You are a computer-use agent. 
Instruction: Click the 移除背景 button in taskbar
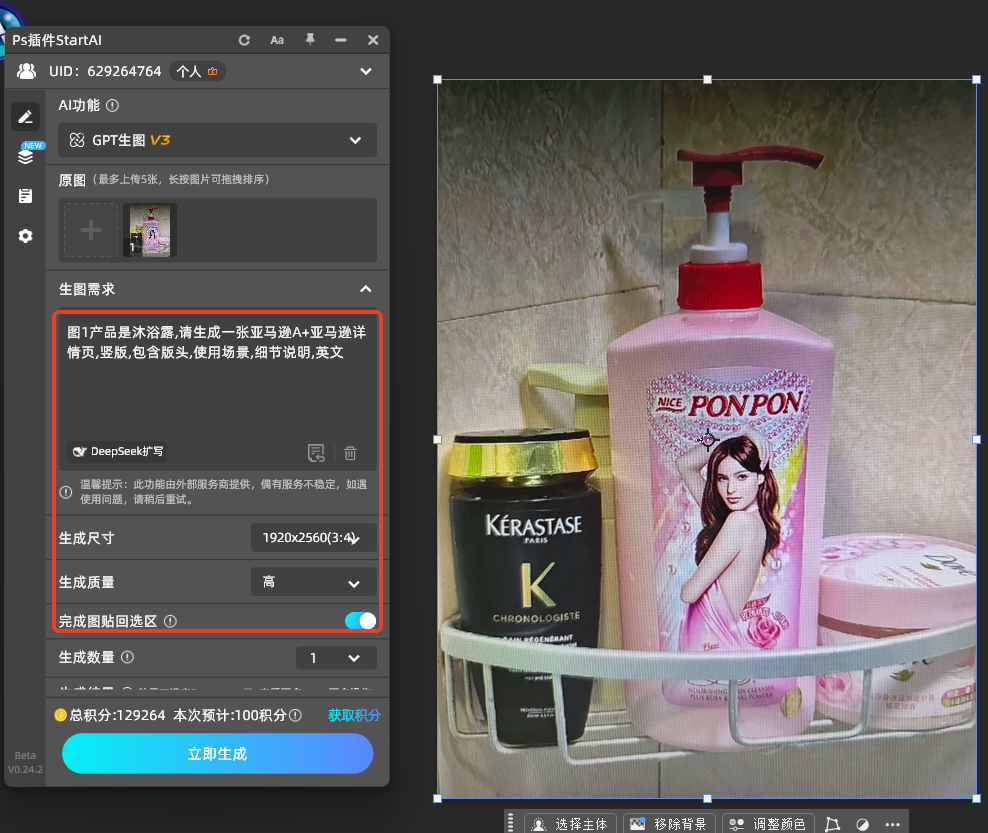(670, 824)
